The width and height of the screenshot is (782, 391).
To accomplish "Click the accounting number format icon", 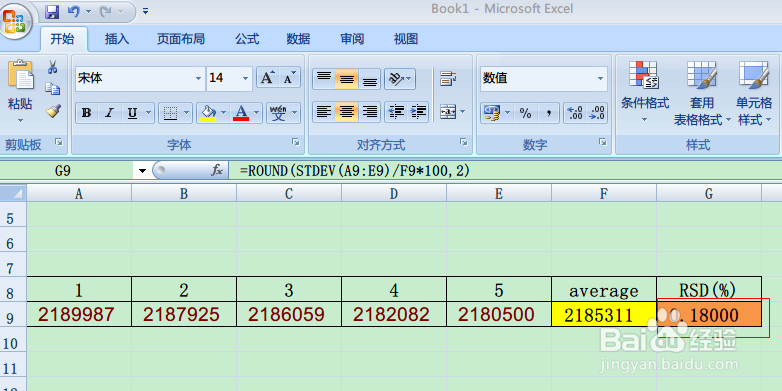I will click(x=492, y=113).
